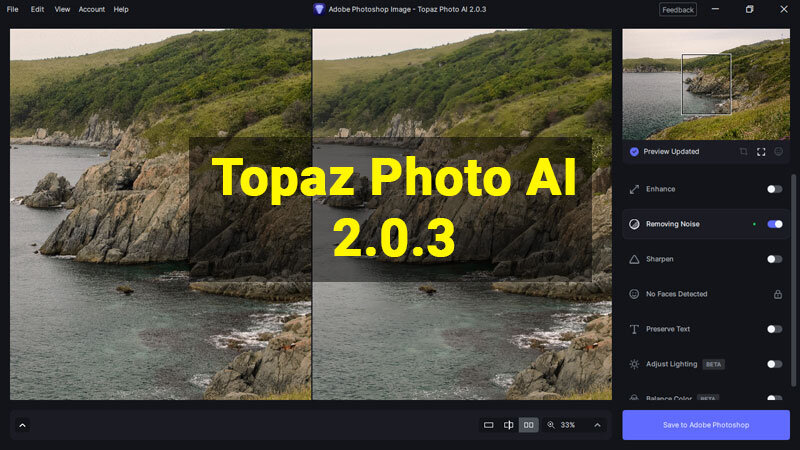Enable the Preserve Text switch
Viewport: 800px width, 450px height.
774,329
